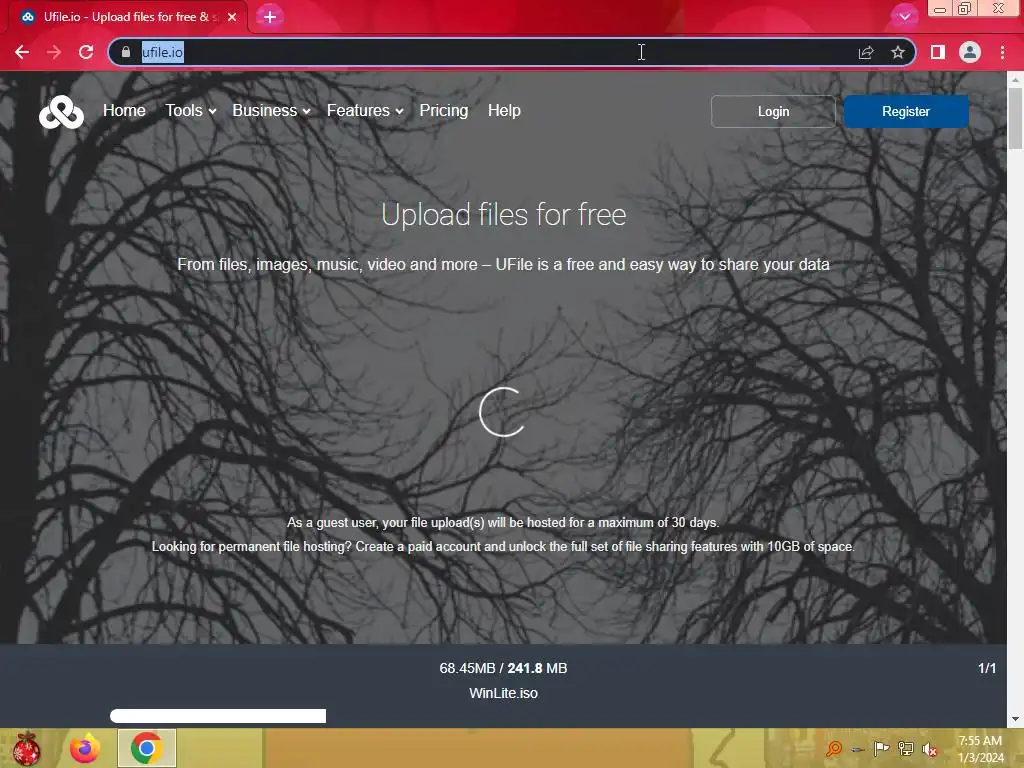Click the browser forward arrow
Viewport: 1024px width, 768px height.
click(x=54, y=52)
